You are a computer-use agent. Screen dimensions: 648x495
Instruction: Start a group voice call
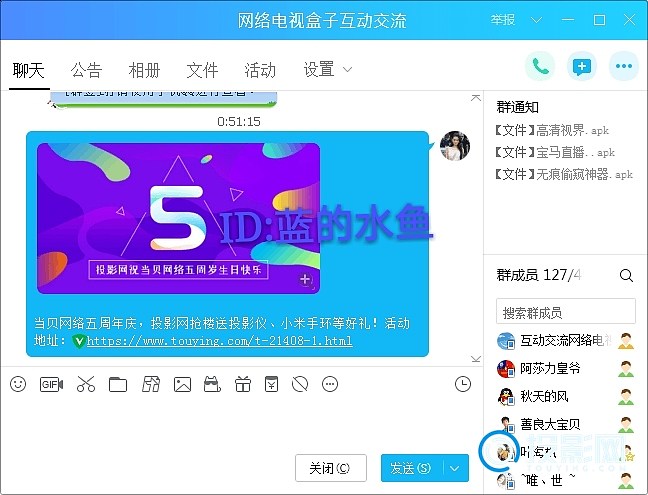(x=540, y=66)
